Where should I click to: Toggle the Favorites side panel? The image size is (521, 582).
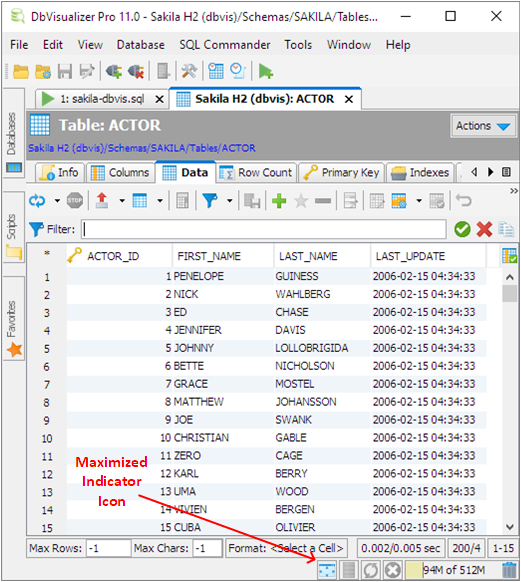click(x=13, y=327)
